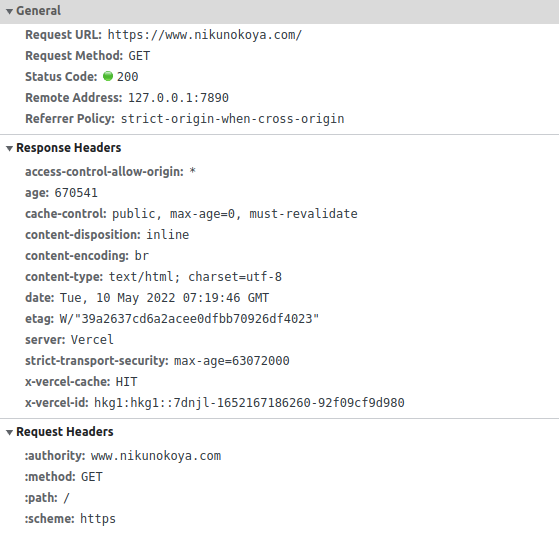Screen dimensions: 559x533
Task: Collapse the General section triangle
Action: (10, 11)
